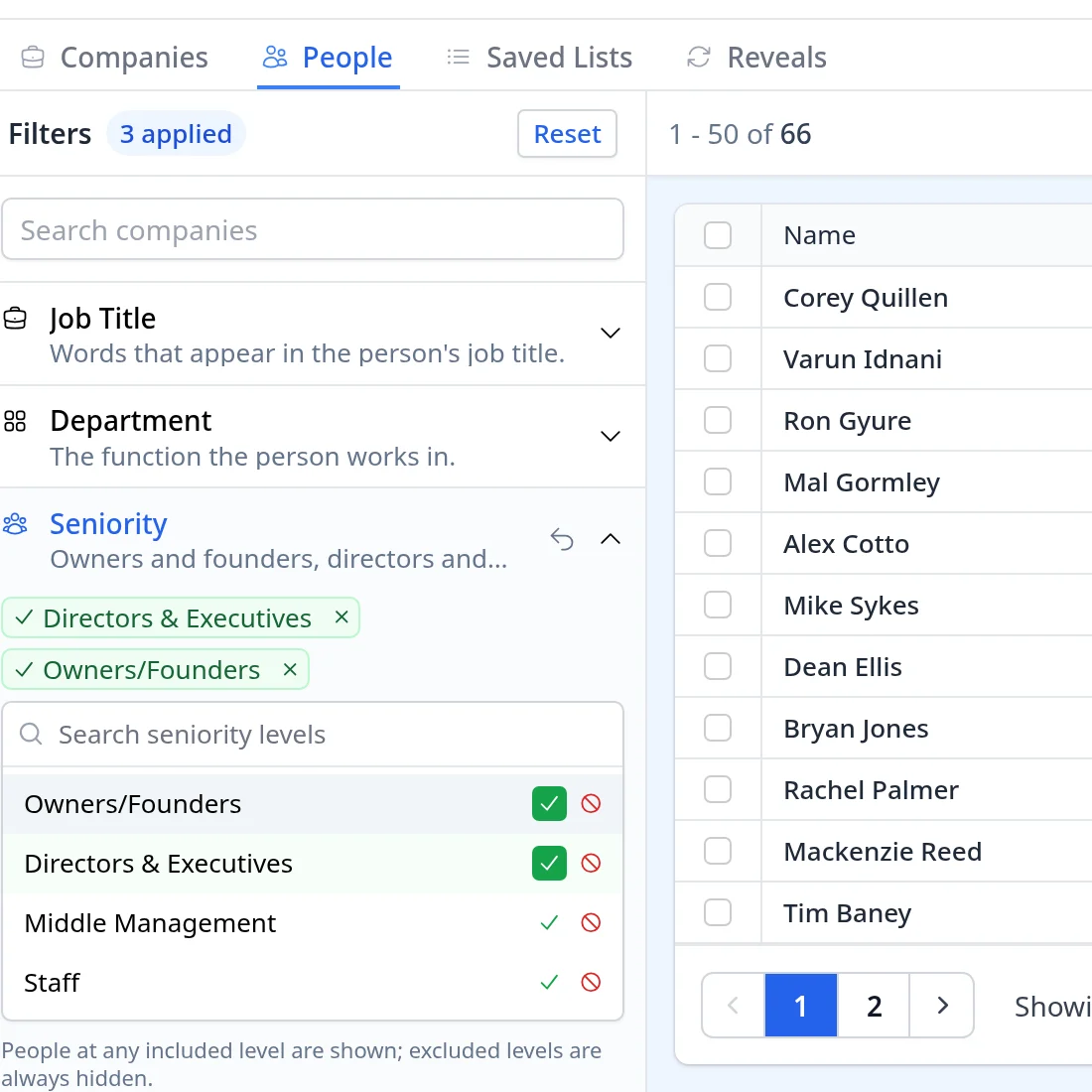Select the Bryan Jones checkbox
This screenshot has width=1092, height=1092.
(x=718, y=728)
